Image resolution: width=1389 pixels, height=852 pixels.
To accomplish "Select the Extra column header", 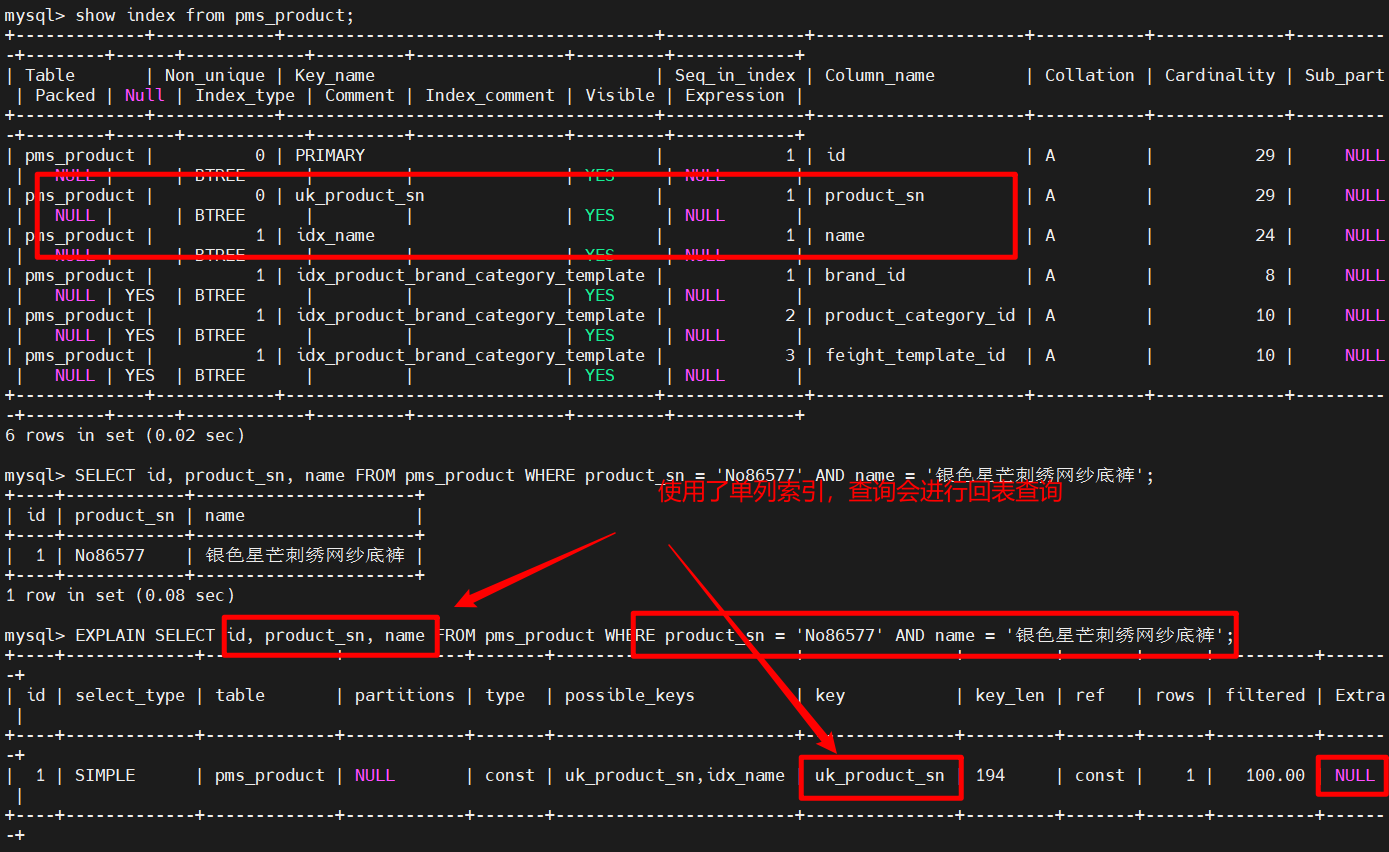I will pos(1360,696).
